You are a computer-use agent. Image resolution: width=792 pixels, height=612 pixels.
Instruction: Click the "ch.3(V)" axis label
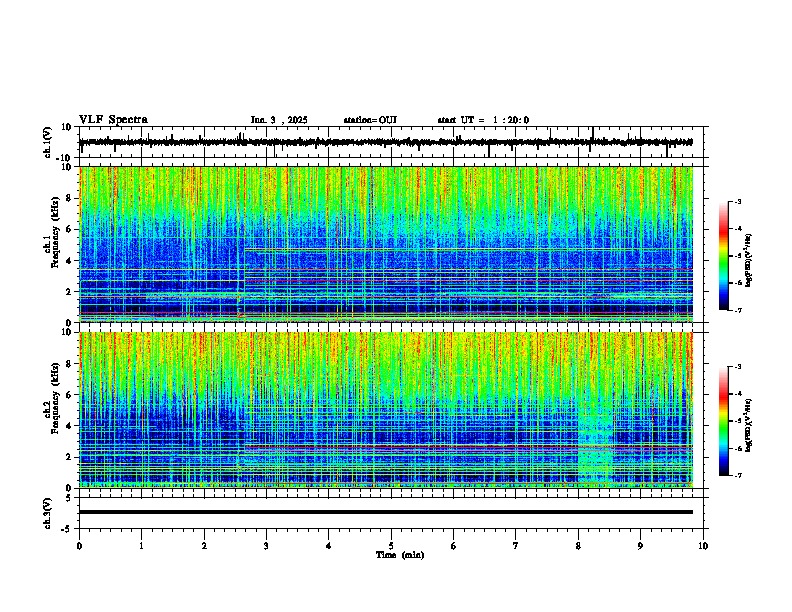pyautogui.click(x=48, y=514)
